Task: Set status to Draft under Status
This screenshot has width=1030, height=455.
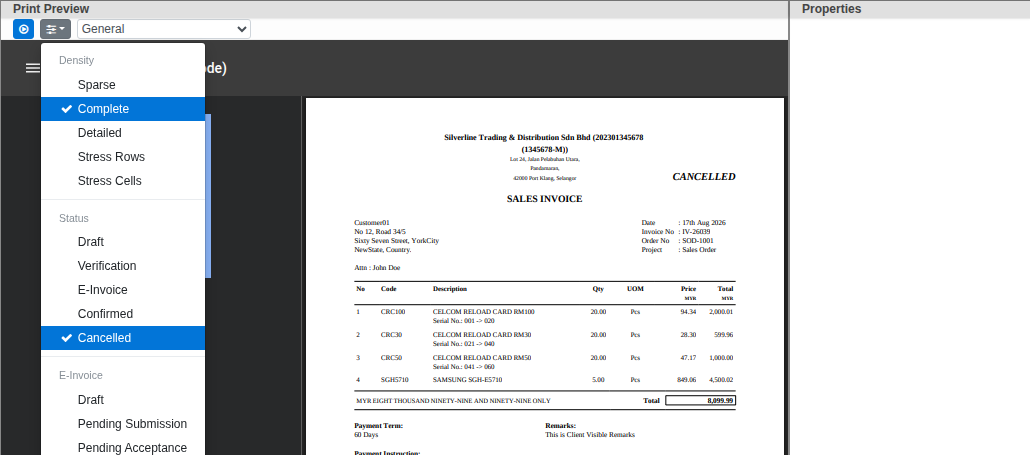Action: pos(123,242)
